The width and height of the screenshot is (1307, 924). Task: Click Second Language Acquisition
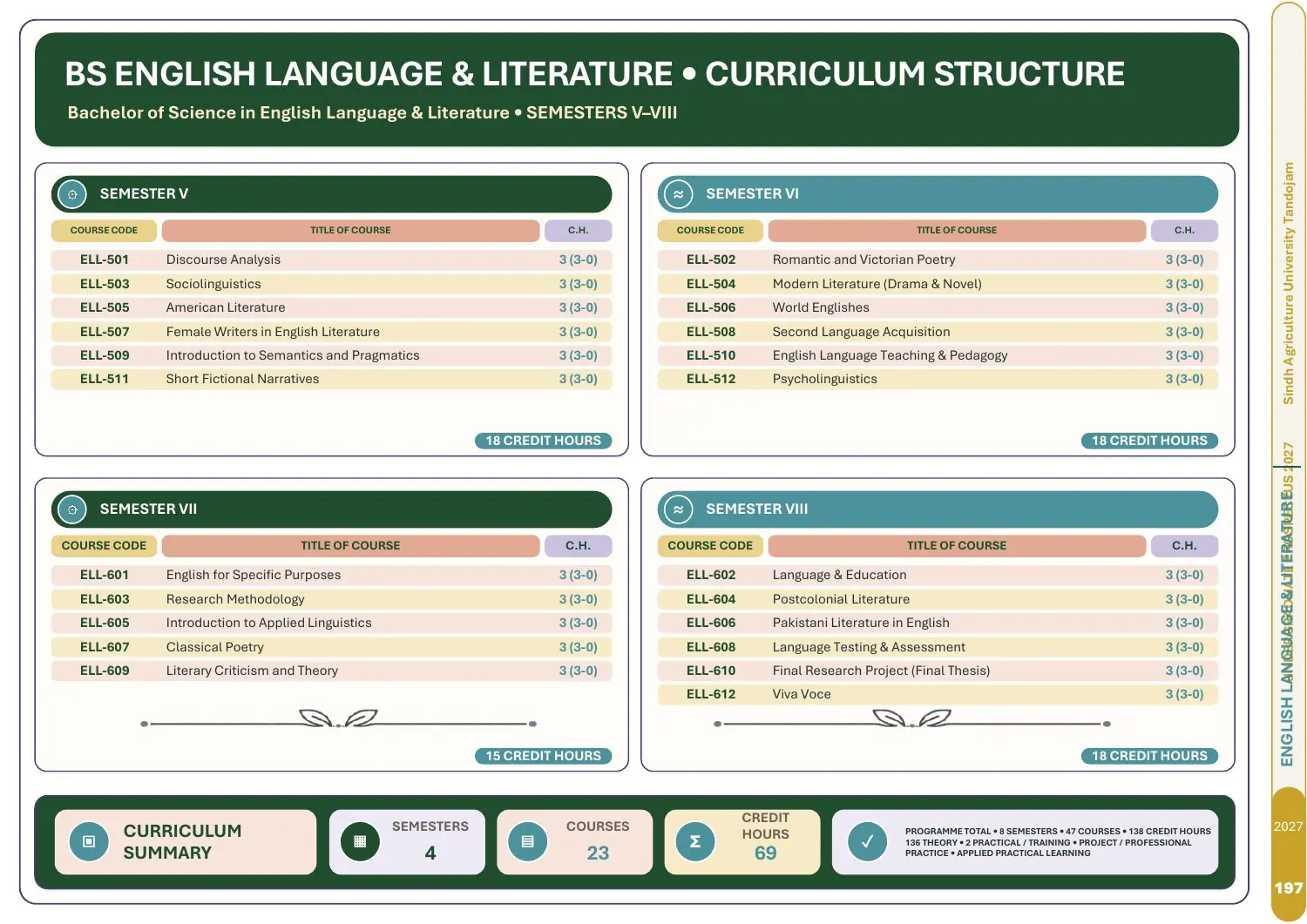861,332
